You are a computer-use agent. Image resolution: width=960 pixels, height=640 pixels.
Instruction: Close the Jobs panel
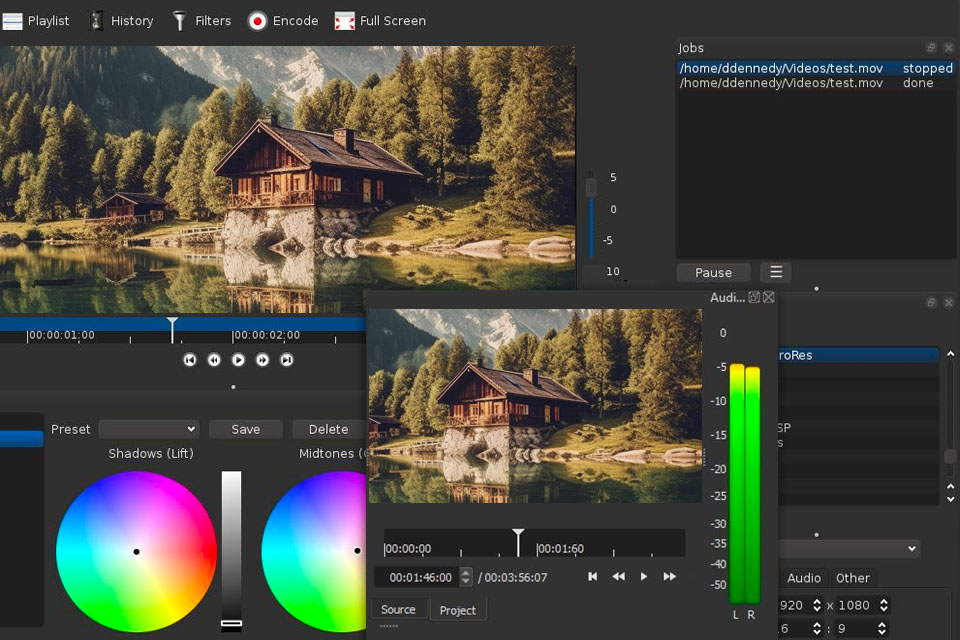(x=948, y=48)
